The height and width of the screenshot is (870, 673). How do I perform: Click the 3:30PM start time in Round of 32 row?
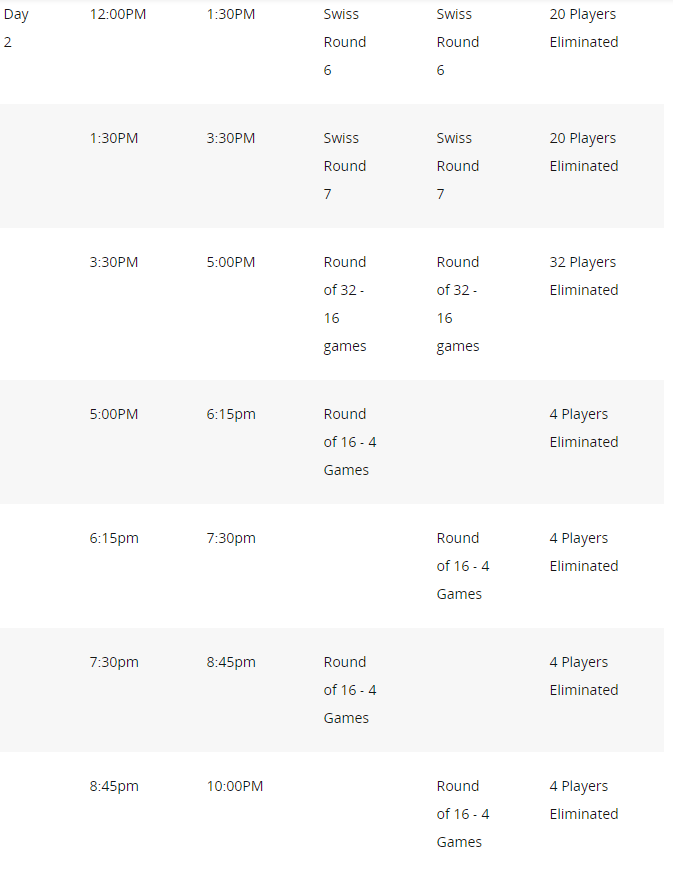click(x=114, y=262)
